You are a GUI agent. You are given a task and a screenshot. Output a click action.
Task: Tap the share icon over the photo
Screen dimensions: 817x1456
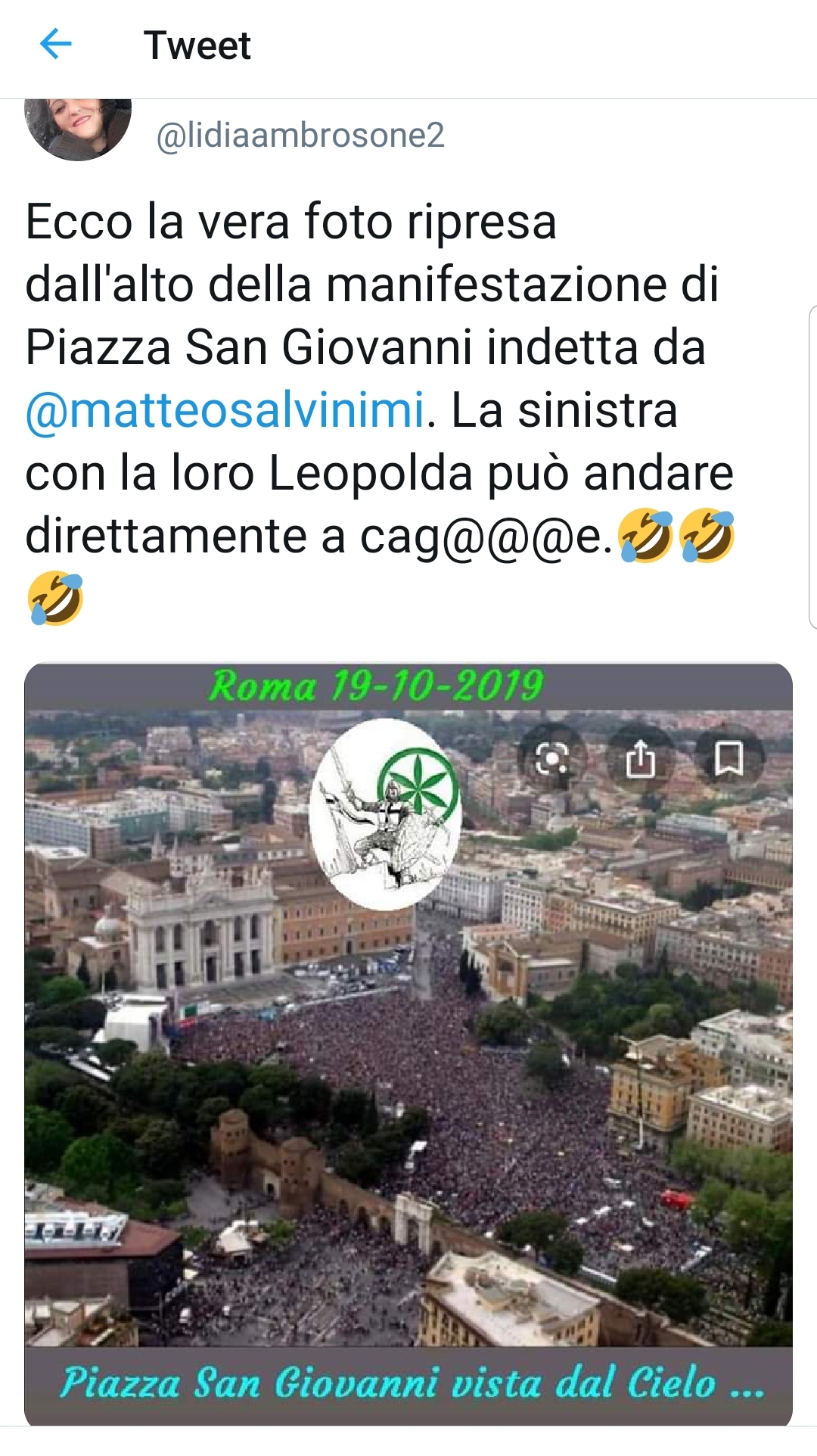(x=640, y=758)
